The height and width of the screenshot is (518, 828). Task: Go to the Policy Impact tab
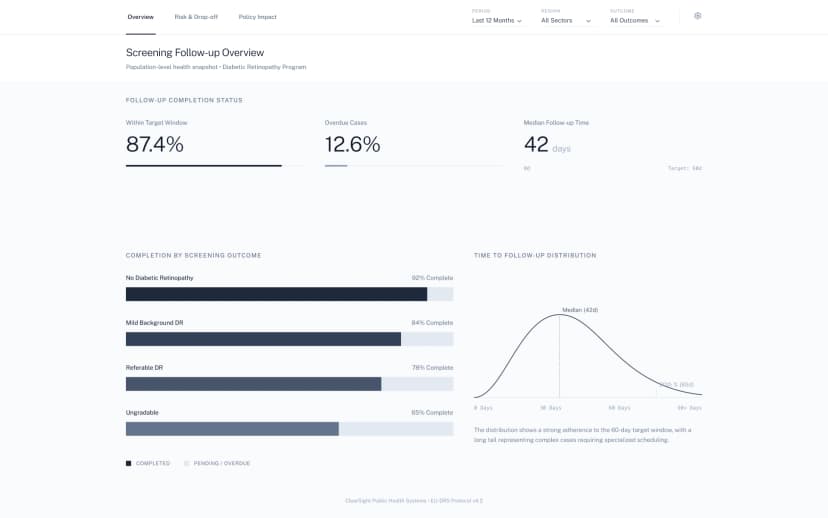[257, 17]
